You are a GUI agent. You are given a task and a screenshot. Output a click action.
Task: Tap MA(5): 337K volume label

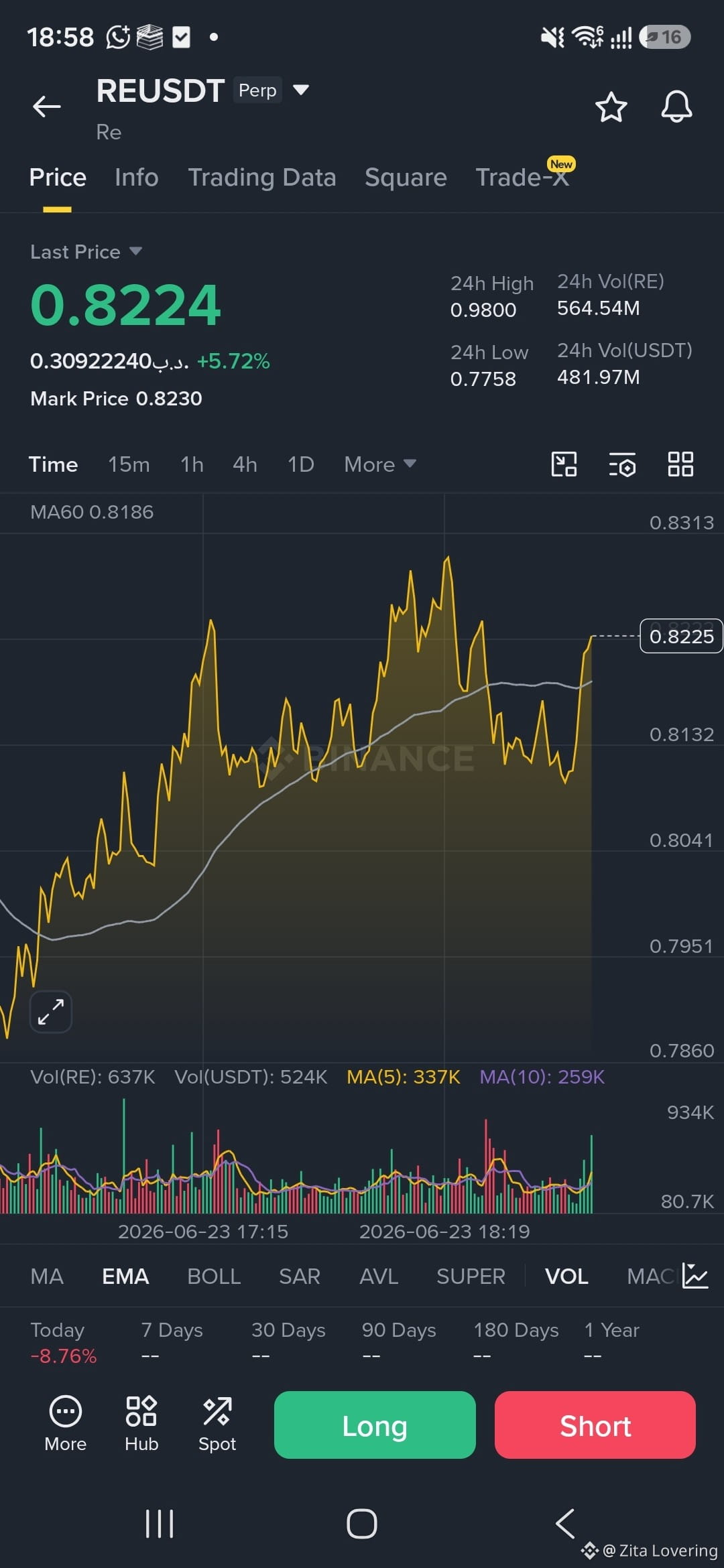pos(404,1077)
